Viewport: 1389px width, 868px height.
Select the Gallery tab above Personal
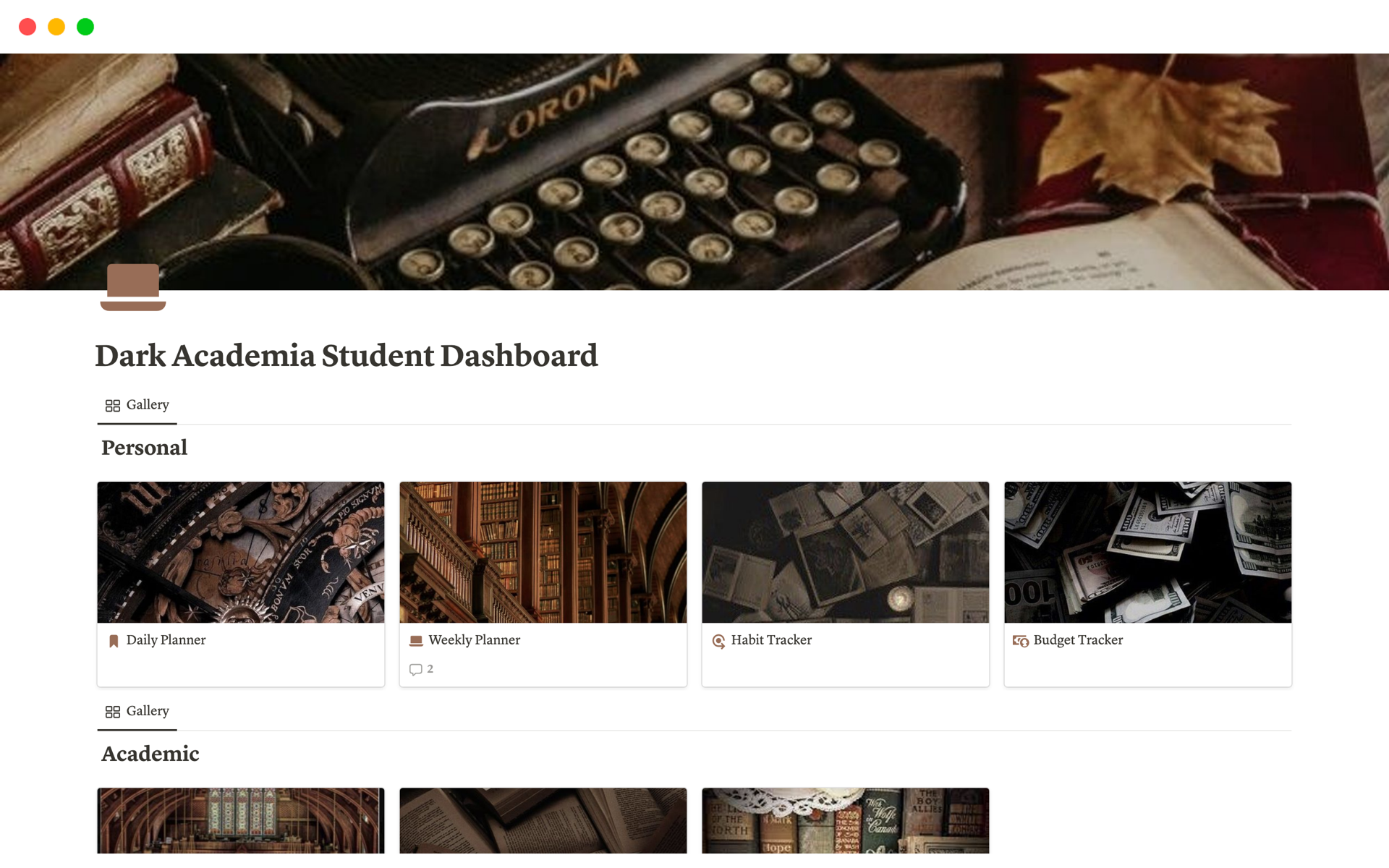(x=137, y=405)
